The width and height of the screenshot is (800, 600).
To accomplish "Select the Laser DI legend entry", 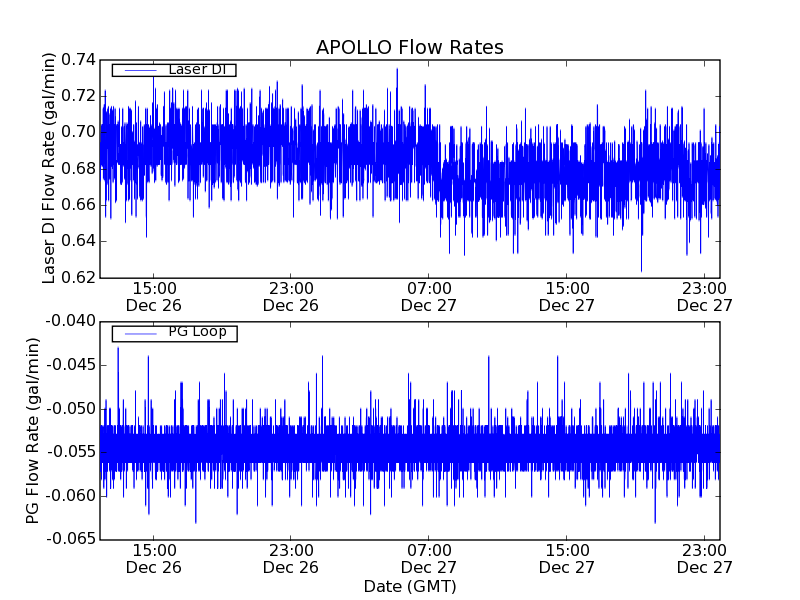I will click(197, 70).
